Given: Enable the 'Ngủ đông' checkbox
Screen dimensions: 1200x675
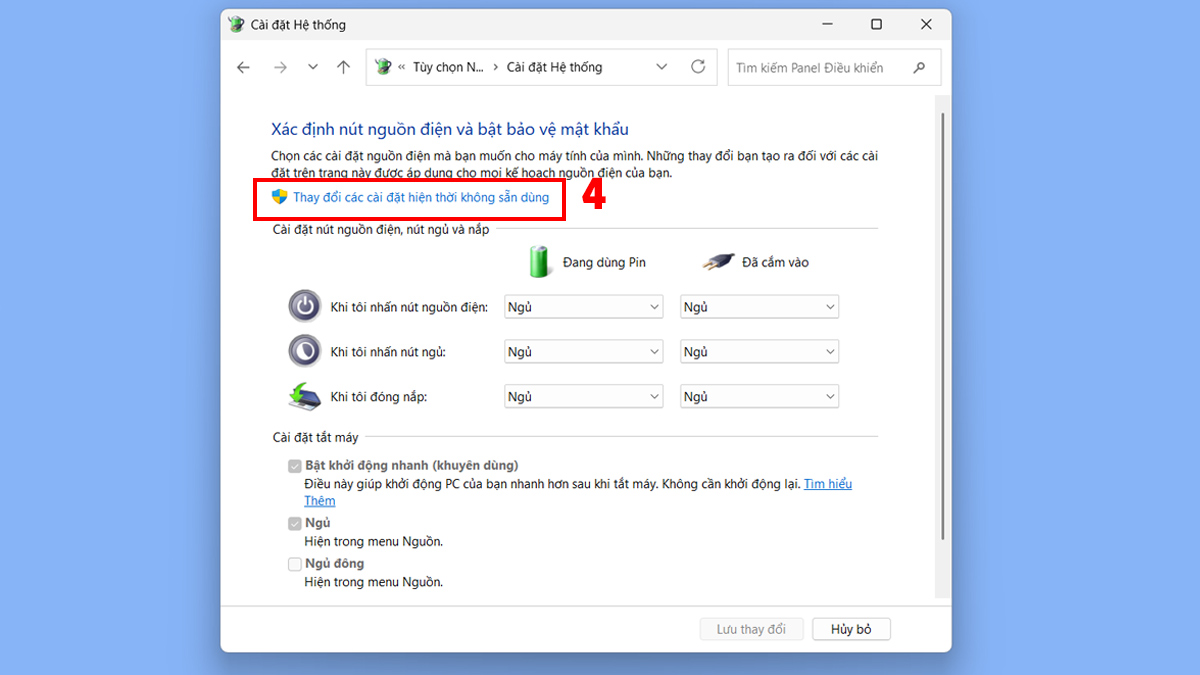Looking at the screenshot, I should (295, 563).
